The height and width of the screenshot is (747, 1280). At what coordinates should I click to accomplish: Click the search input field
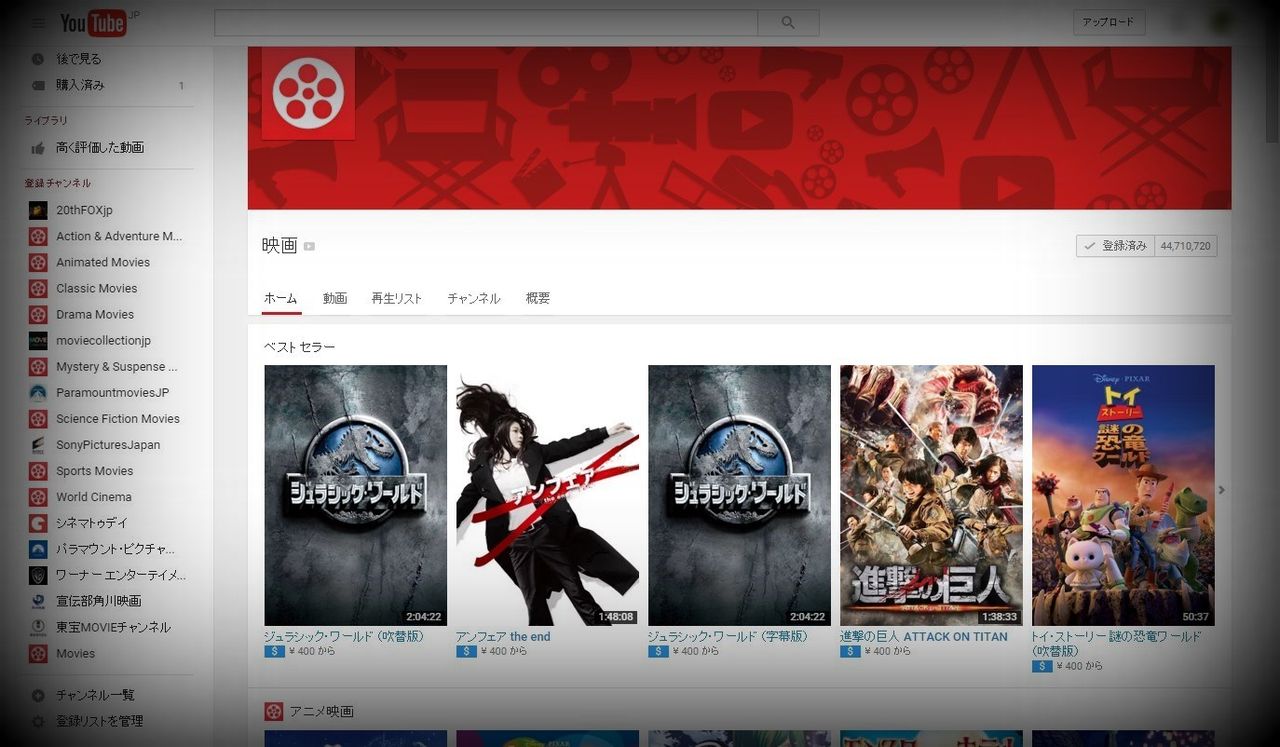486,23
